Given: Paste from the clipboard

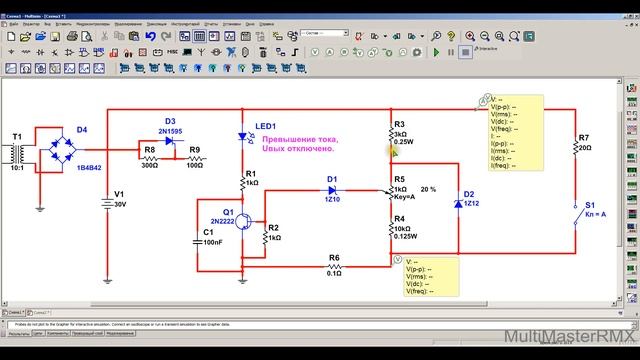Looking at the screenshot, I should point(134,37).
